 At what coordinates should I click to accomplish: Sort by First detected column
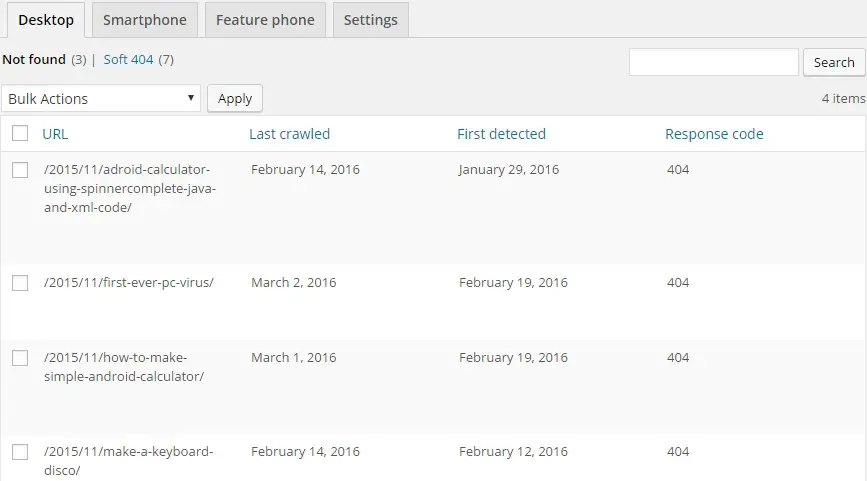click(501, 134)
